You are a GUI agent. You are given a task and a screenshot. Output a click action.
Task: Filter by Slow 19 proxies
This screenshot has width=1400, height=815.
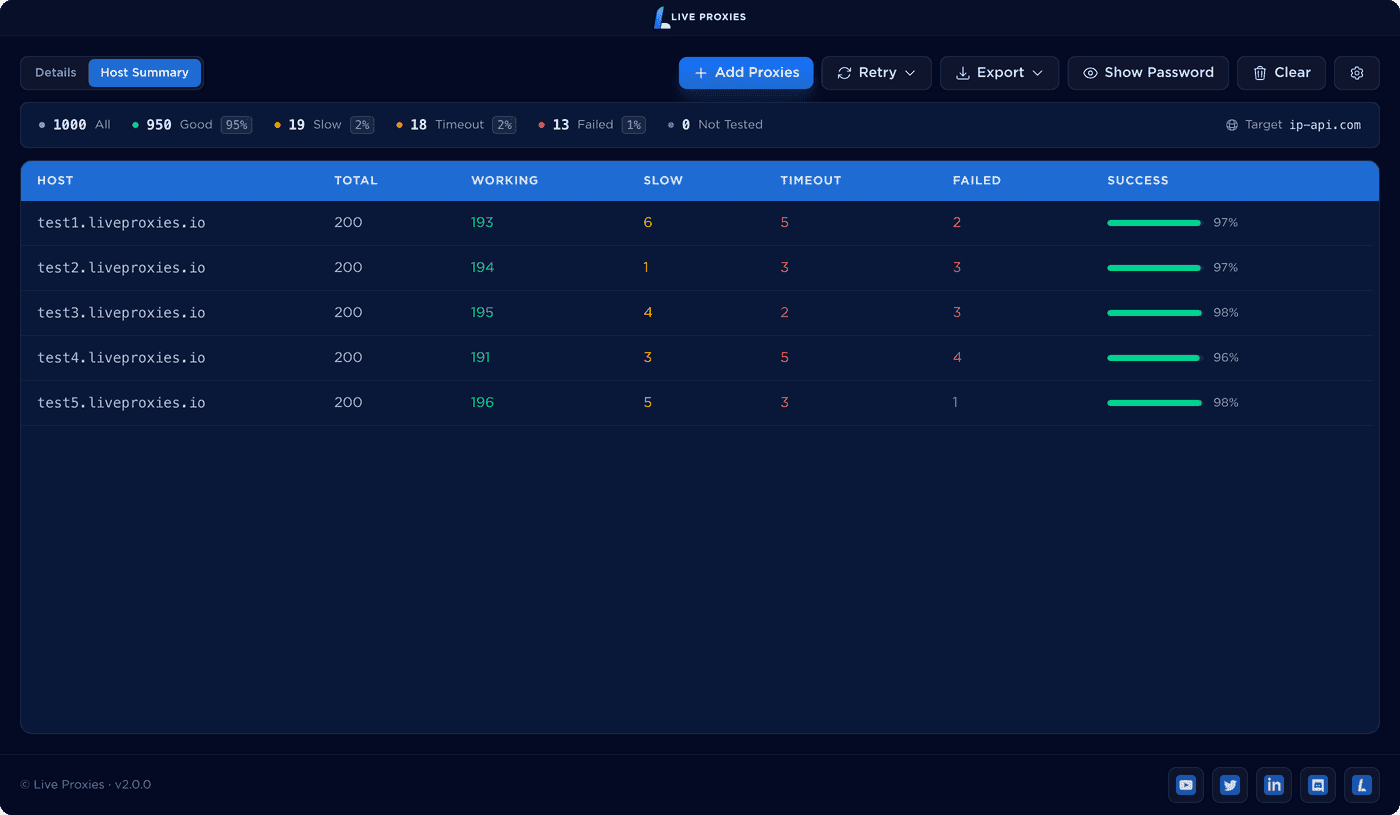pos(324,125)
